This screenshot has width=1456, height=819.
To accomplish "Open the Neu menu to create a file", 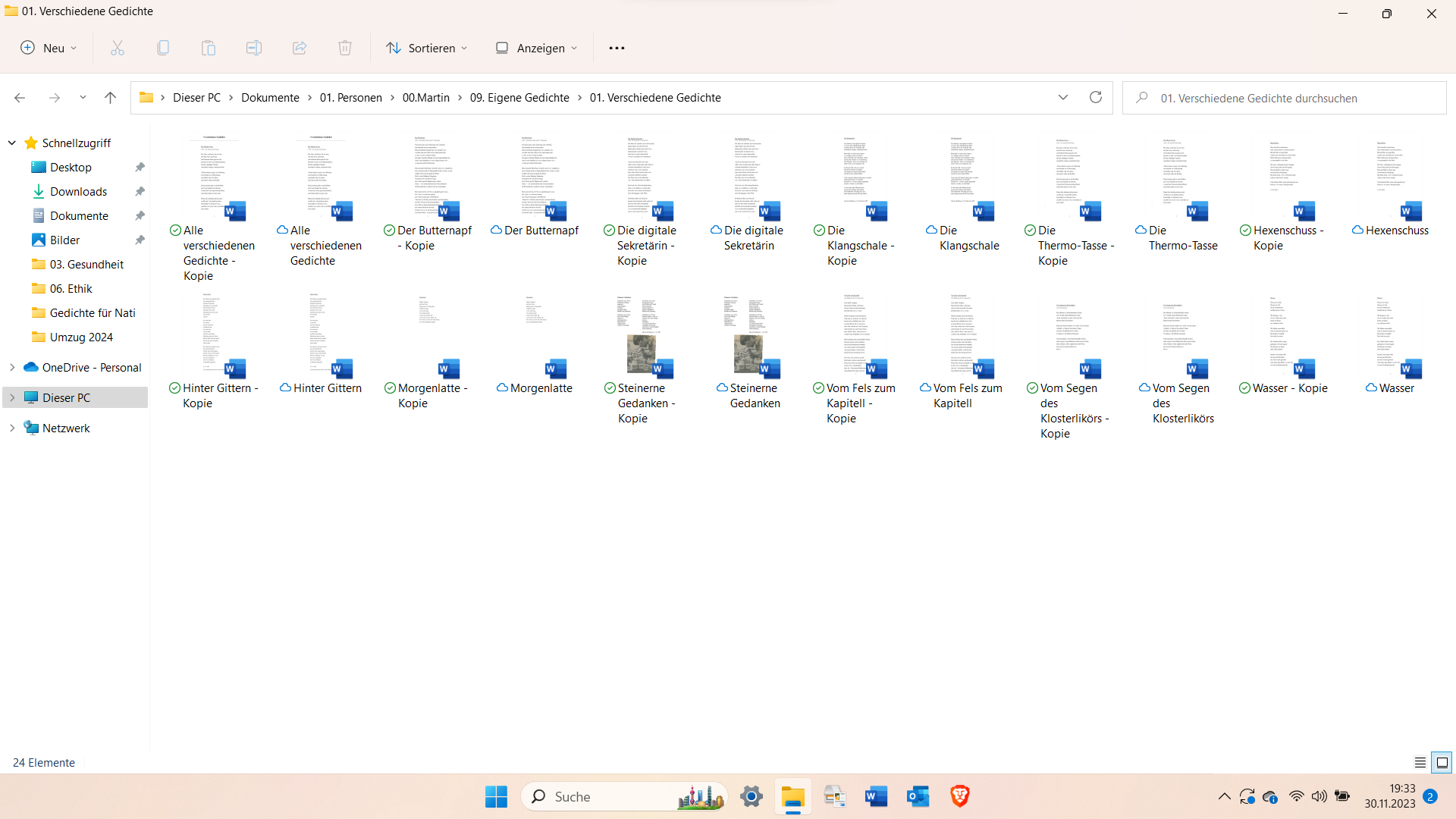I will [48, 48].
